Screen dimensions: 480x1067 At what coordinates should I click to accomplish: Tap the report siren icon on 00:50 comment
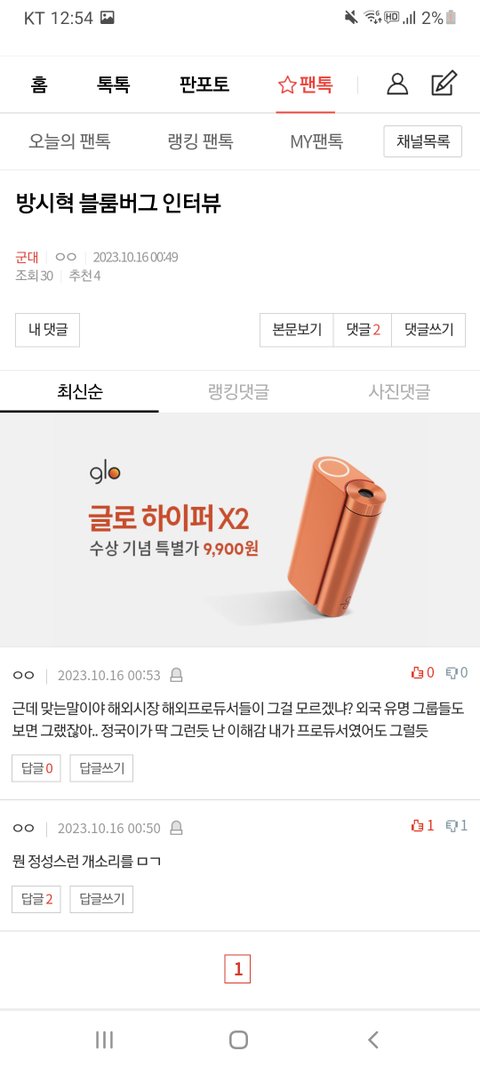coord(176,828)
